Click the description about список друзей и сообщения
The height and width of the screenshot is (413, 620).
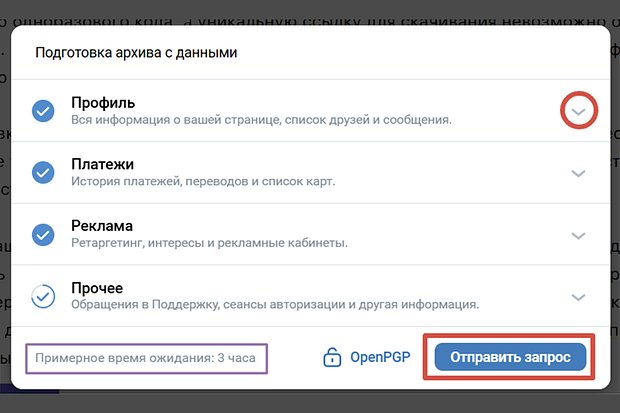(261, 119)
